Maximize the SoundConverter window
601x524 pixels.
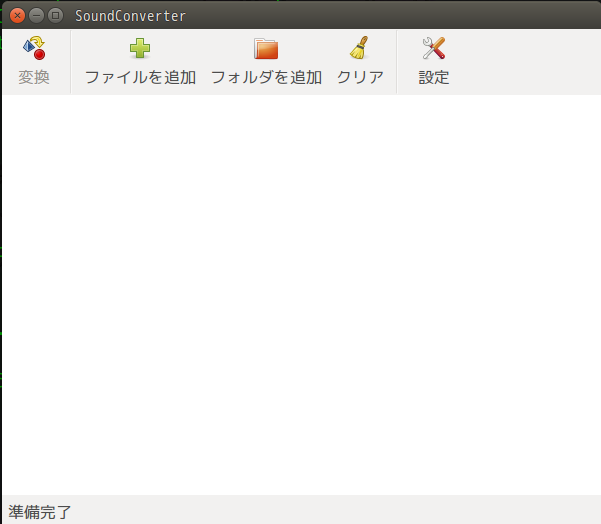[56, 16]
